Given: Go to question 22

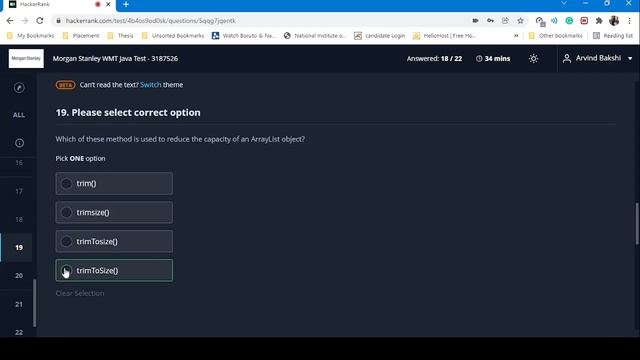Looking at the screenshot, I should coord(19,332).
